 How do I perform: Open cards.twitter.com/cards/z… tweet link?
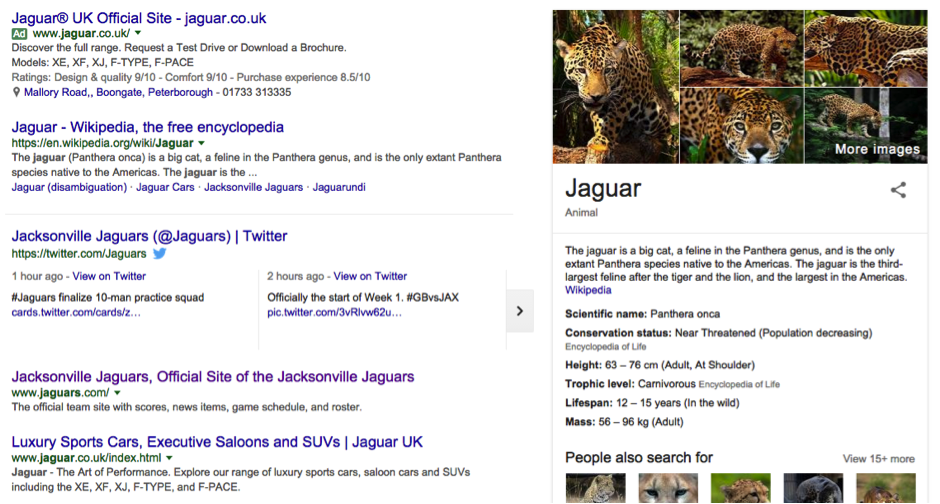pyautogui.click(x=76, y=312)
